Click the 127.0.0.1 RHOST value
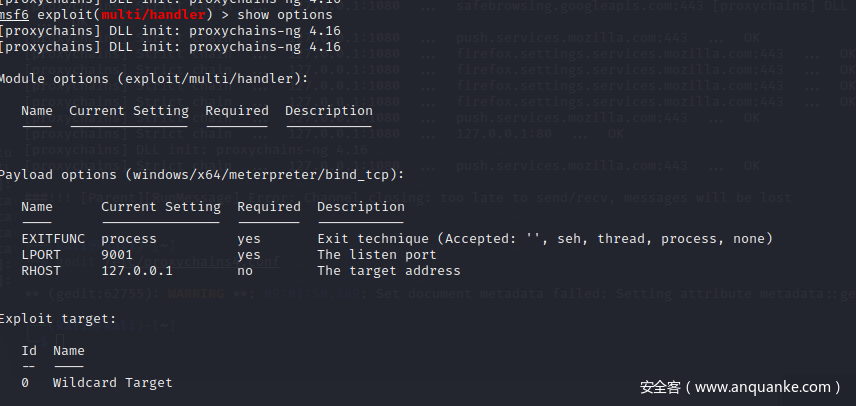This screenshot has width=856, height=406. [x=137, y=271]
